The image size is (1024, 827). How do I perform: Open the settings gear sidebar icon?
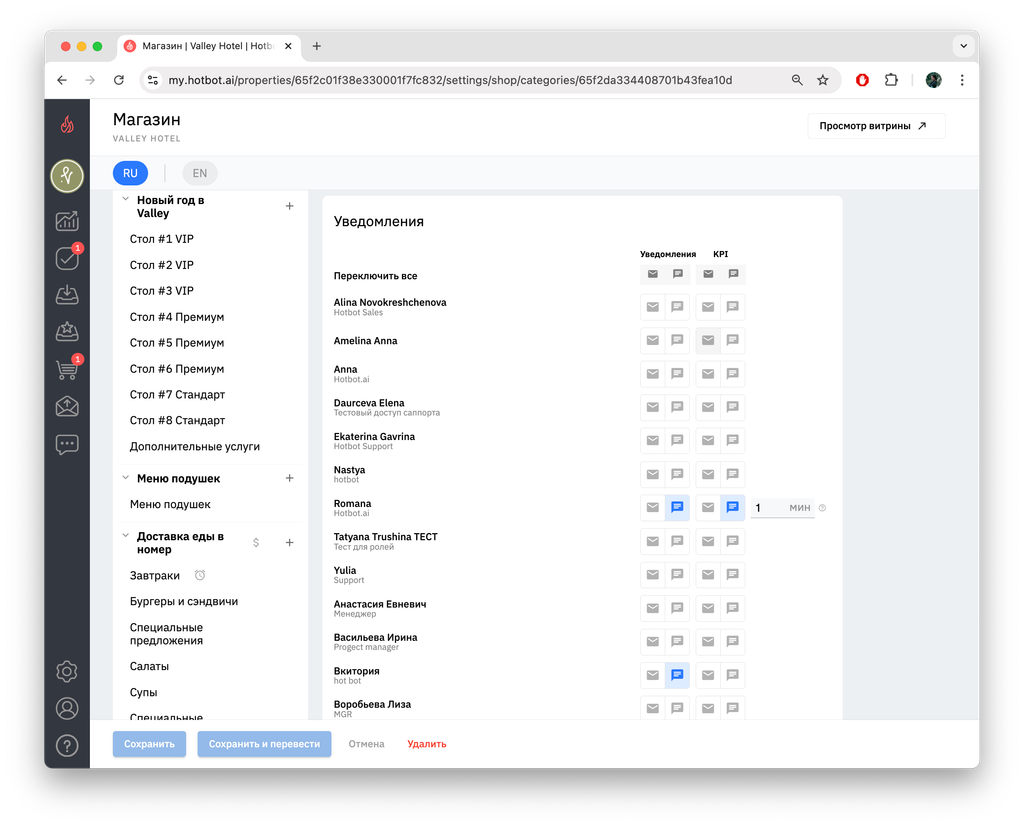pos(67,671)
